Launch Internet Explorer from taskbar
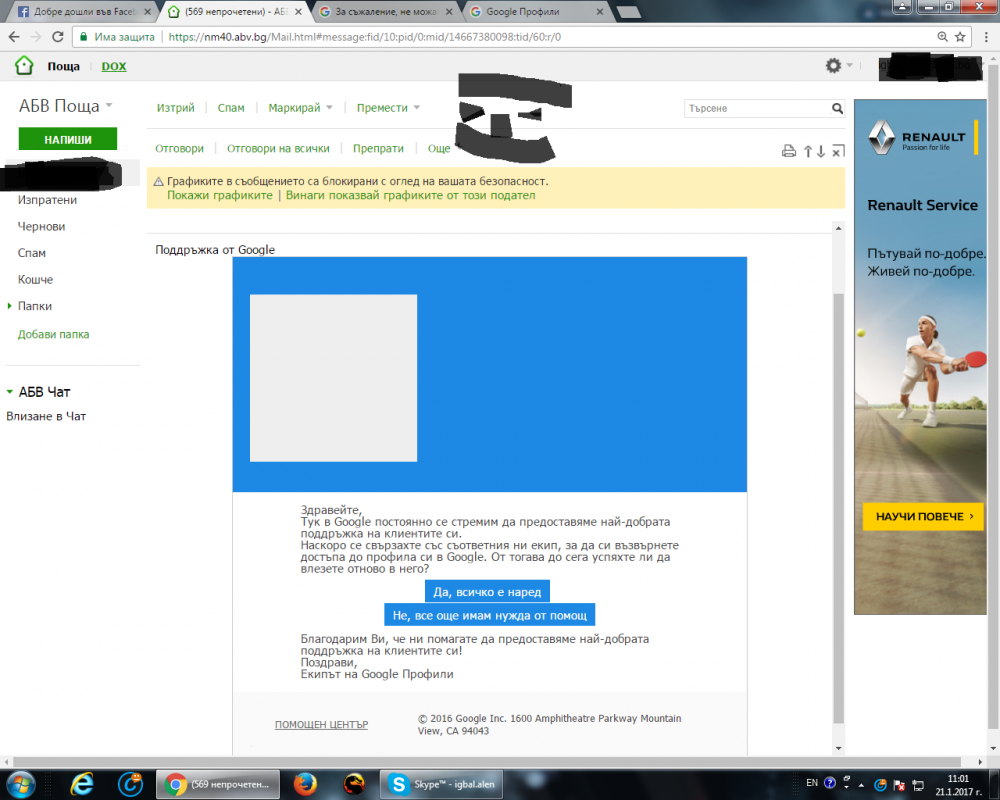The width and height of the screenshot is (1000, 800). click(82, 784)
